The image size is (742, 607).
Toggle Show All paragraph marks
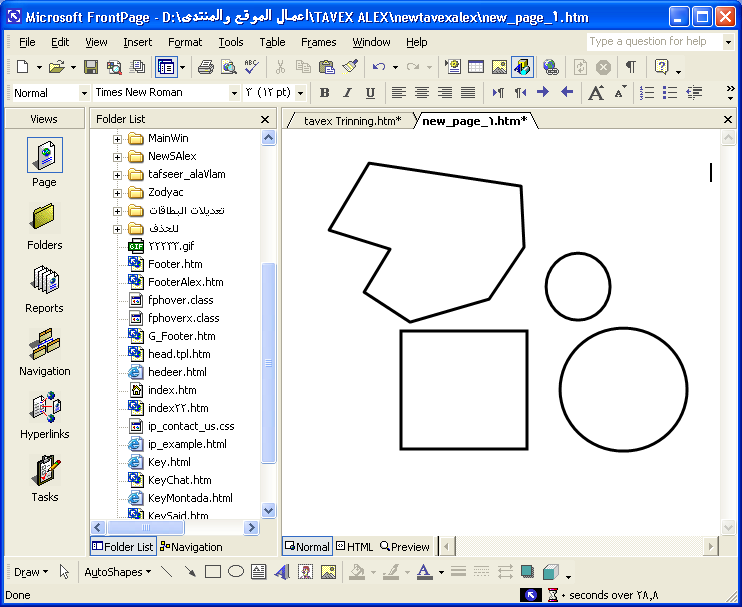coord(630,67)
